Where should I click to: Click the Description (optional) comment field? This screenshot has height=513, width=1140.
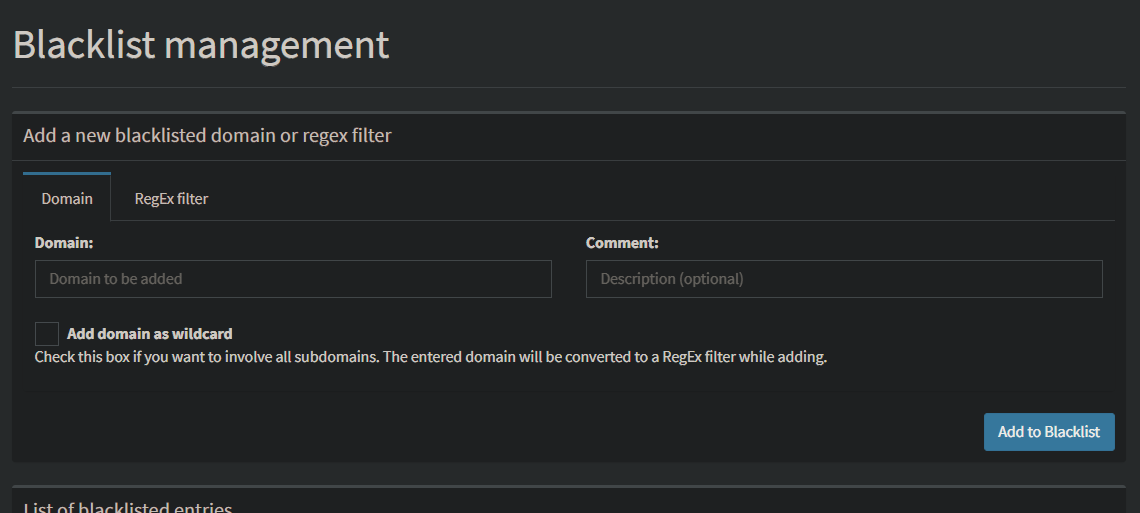(x=844, y=279)
